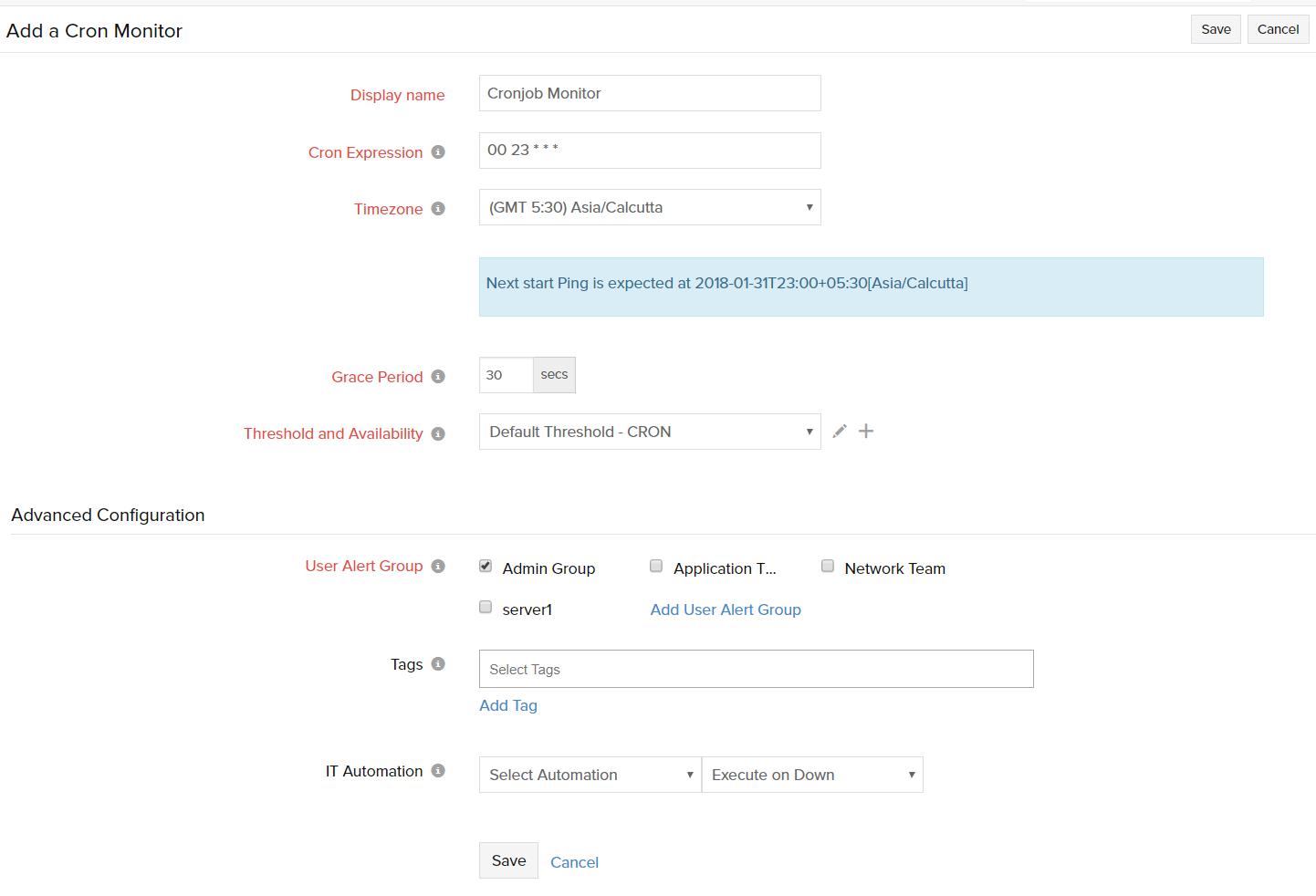Viewport: 1316px width, 896px height.
Task: Edit threshold profile with pencil icon
Action: coord(840,431)
